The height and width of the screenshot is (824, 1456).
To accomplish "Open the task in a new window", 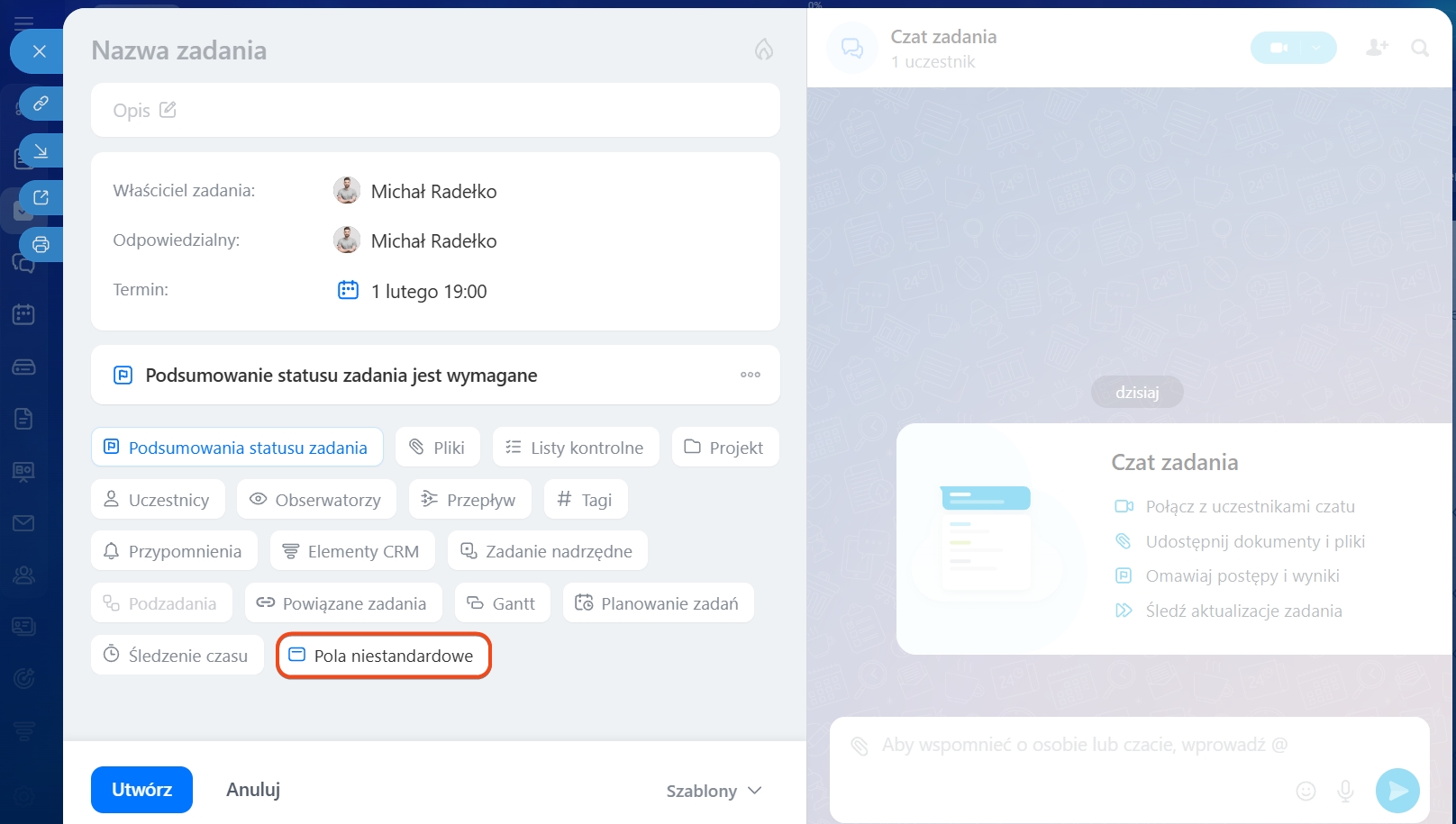I will [x=41, y=197].
